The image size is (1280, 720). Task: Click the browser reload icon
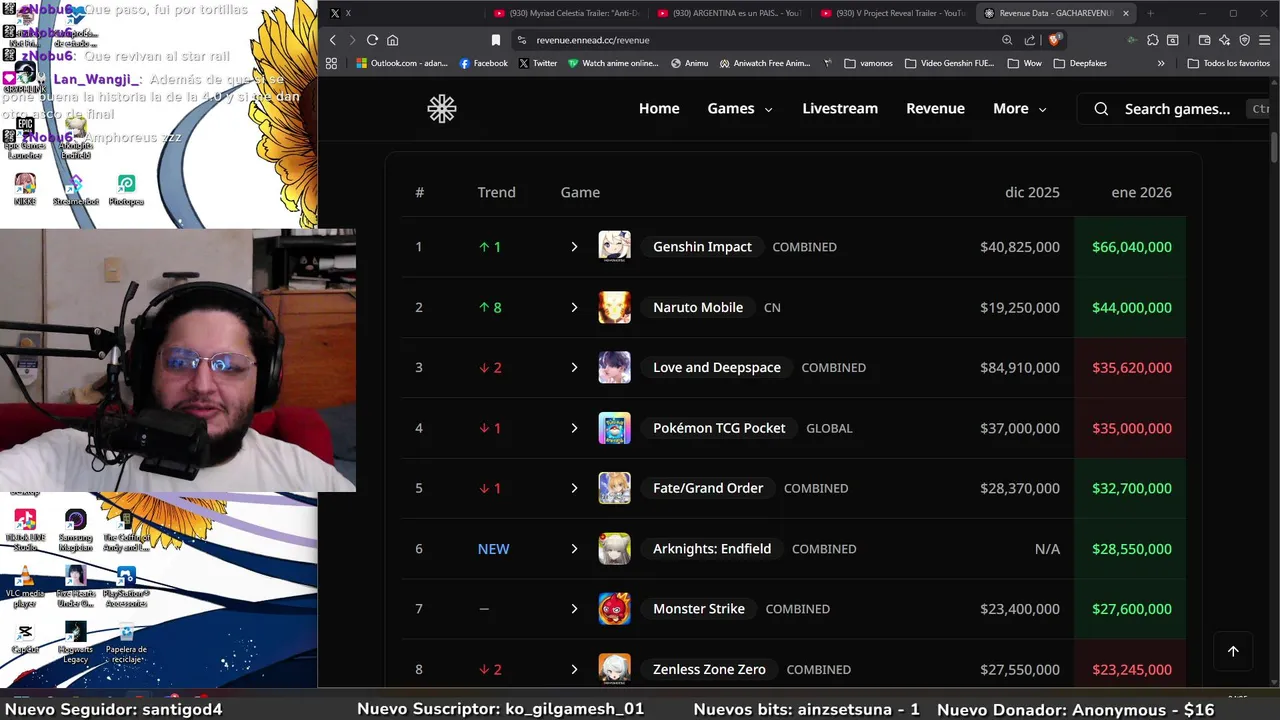[x=372, y=40]
